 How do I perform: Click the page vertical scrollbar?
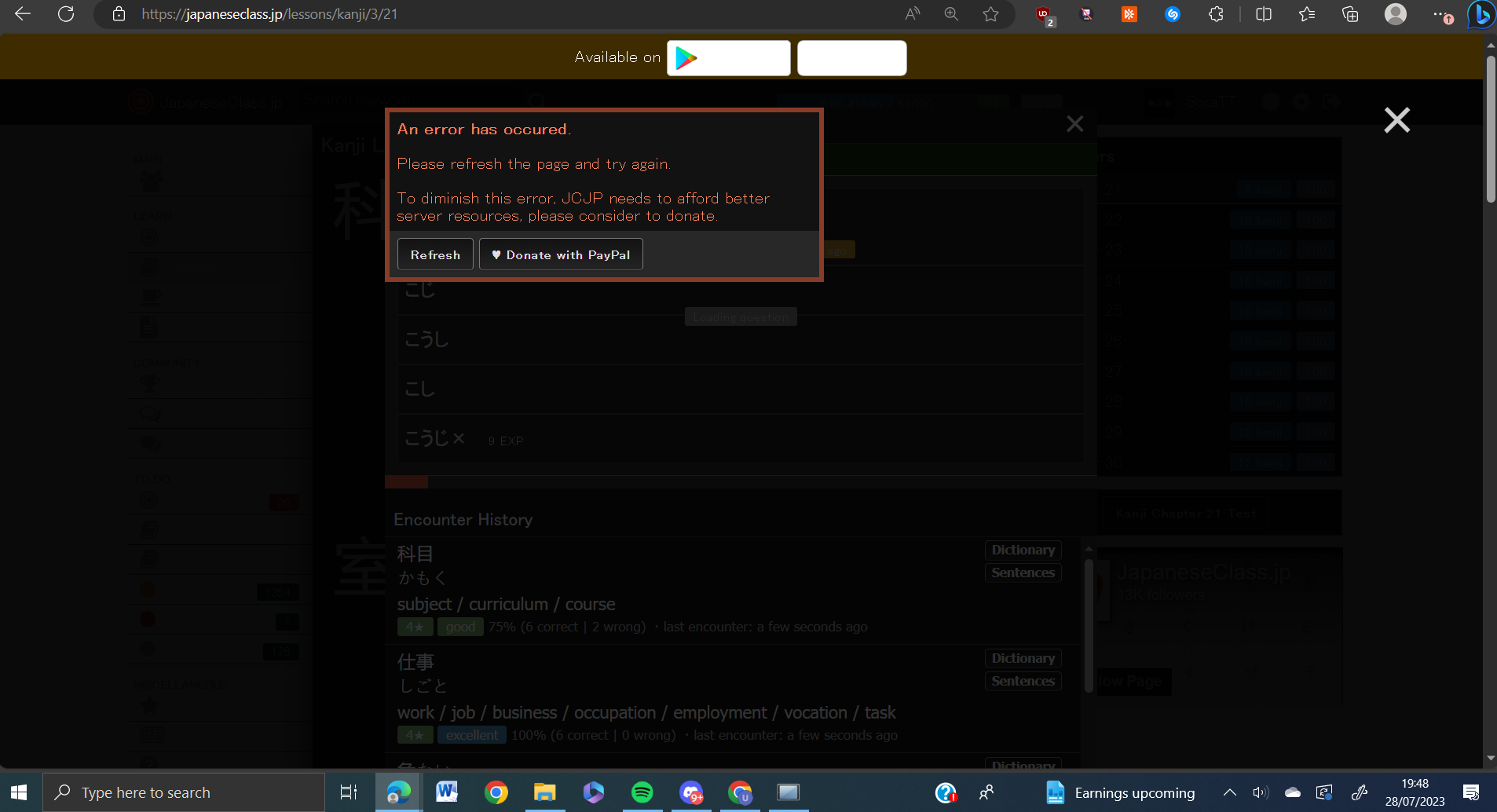click(x=1490, y=126)
